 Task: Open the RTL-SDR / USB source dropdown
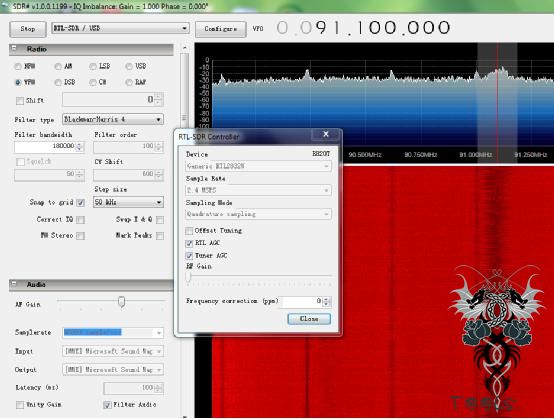point(120,28)
